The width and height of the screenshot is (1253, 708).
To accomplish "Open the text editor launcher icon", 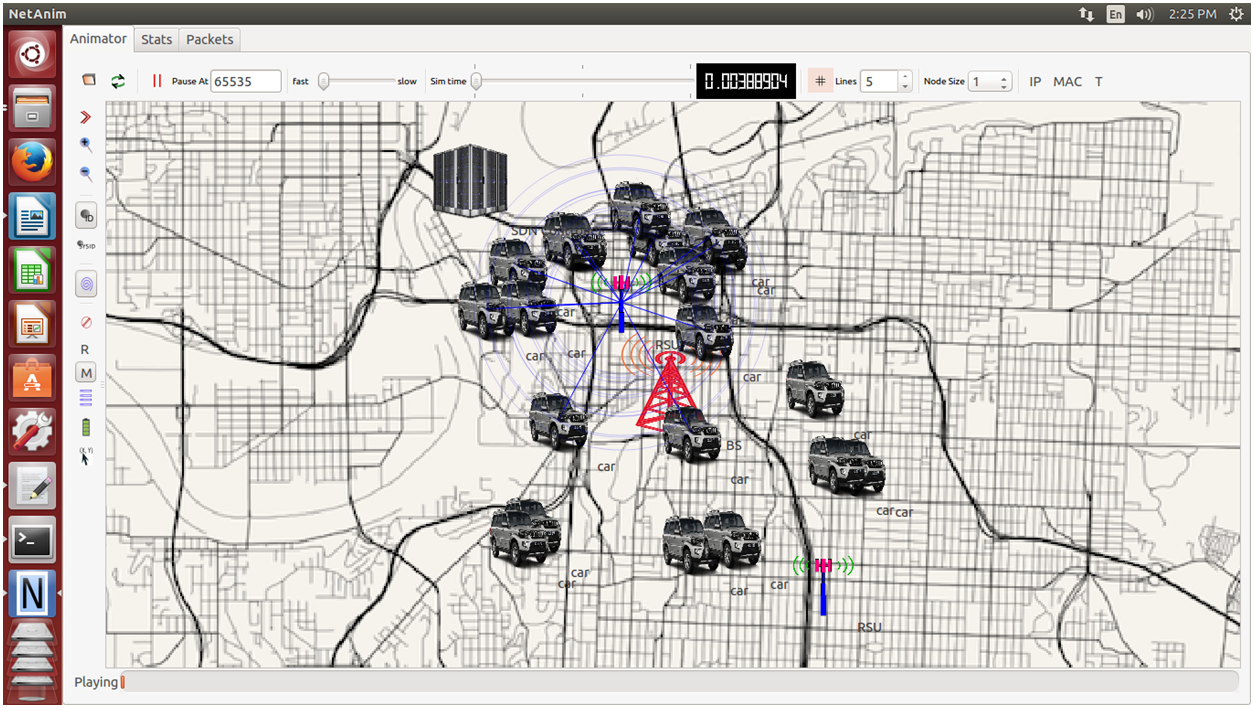I will click(32, 486).
